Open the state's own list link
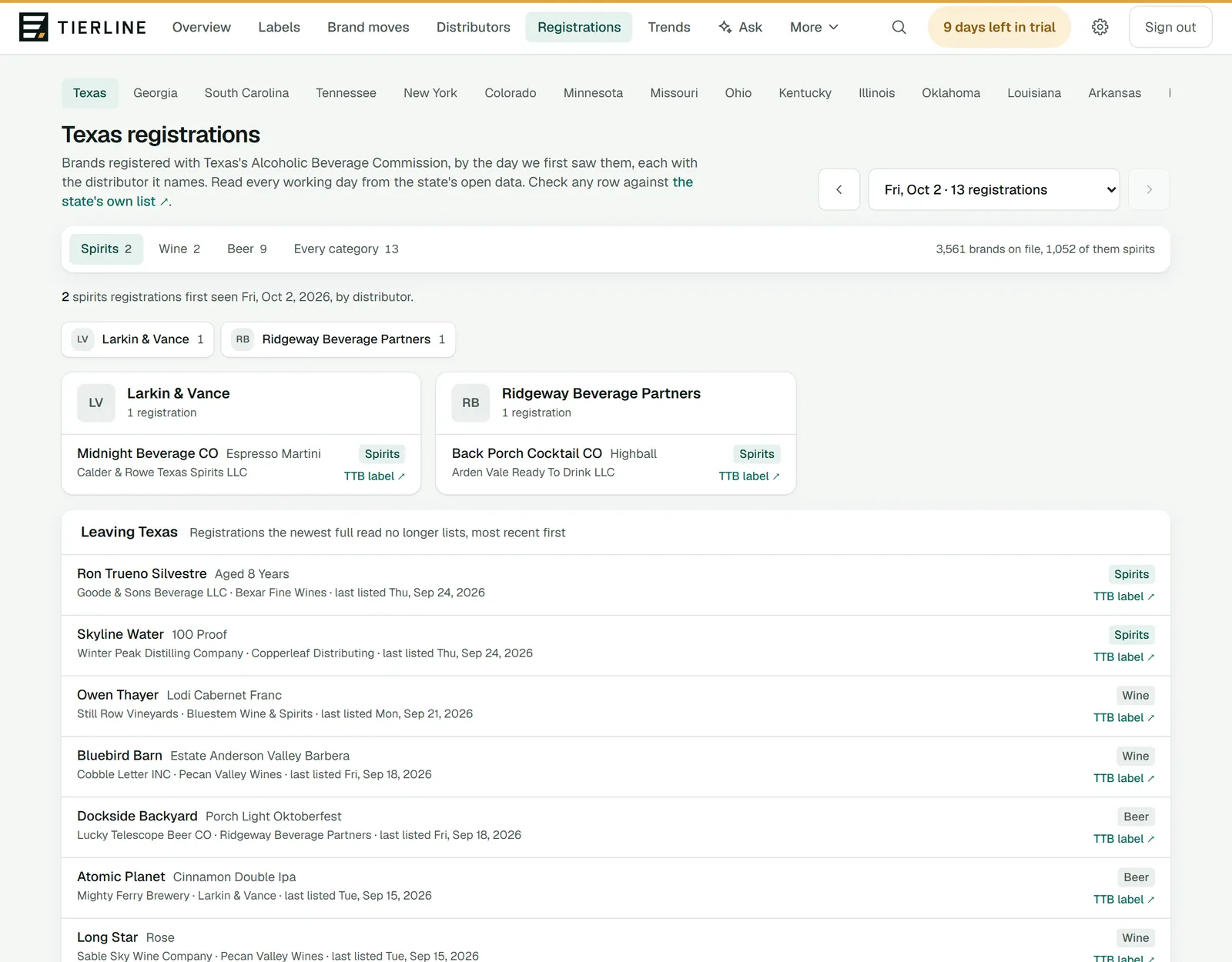The image size is (1232, 962). pos(377,192)
